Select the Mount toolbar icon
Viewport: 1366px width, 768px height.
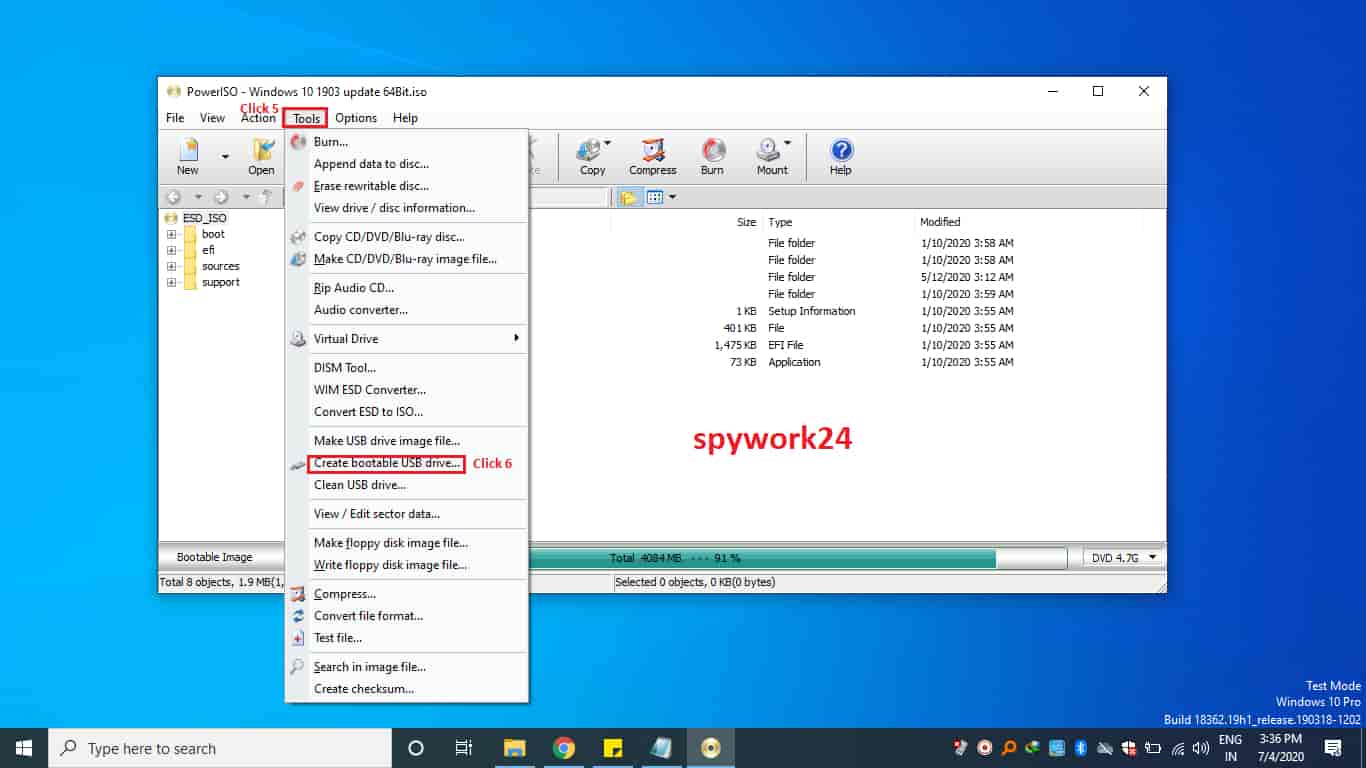770,156
